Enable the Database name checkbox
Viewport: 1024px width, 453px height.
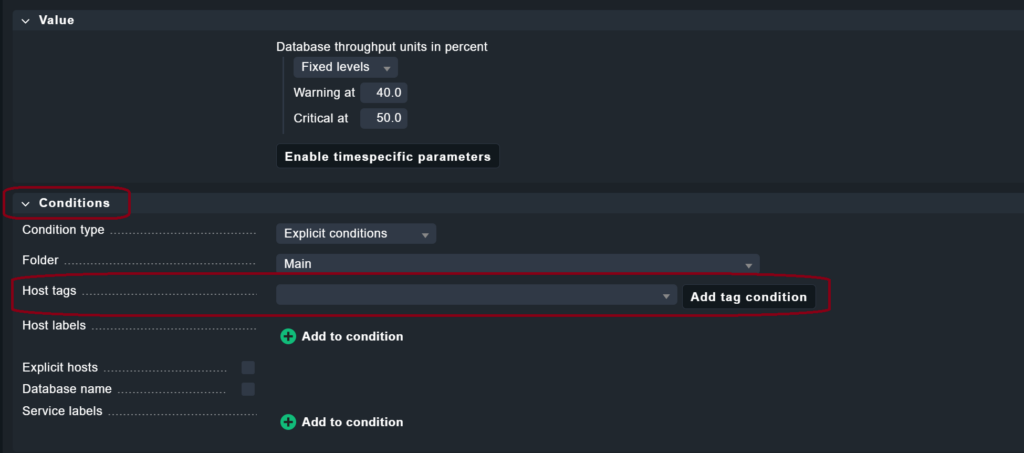[248, 389]
